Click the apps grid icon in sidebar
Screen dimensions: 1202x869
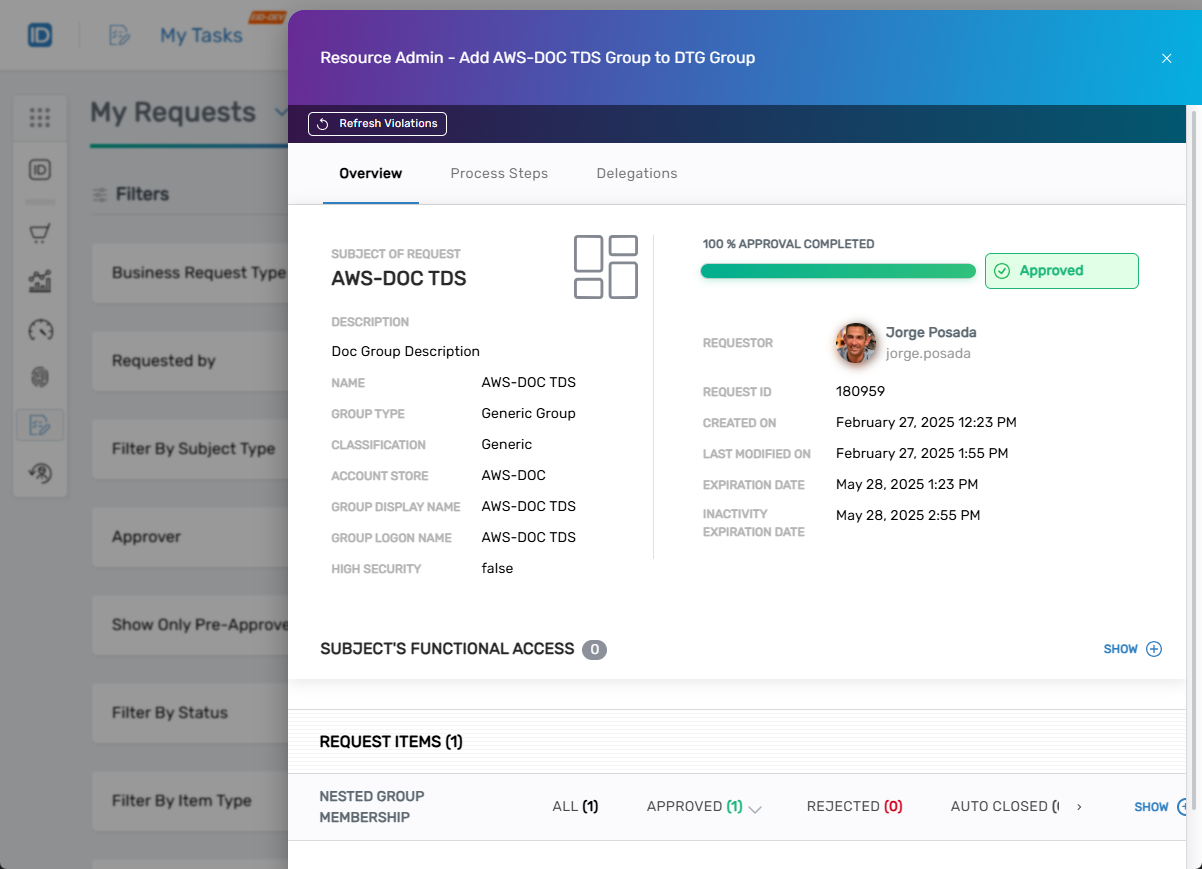pyautogui.click(x=40, y=118)
